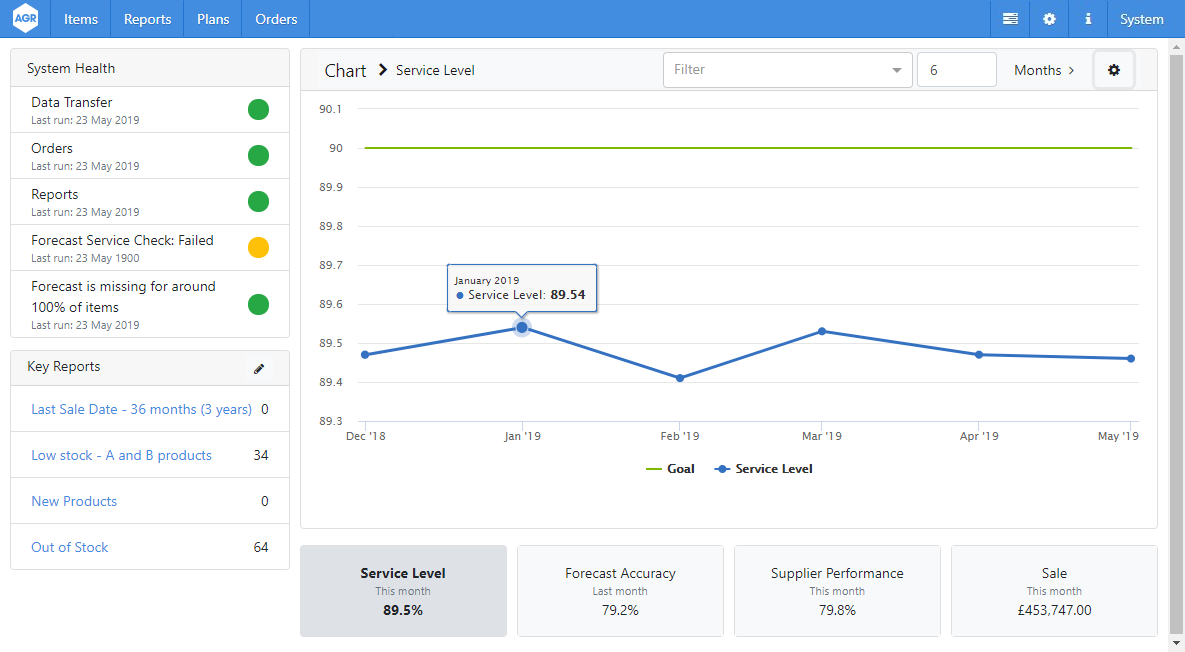Edit Key Reports with pencil icon
This screenshot has width=1185, height=652.
point(259,368)
